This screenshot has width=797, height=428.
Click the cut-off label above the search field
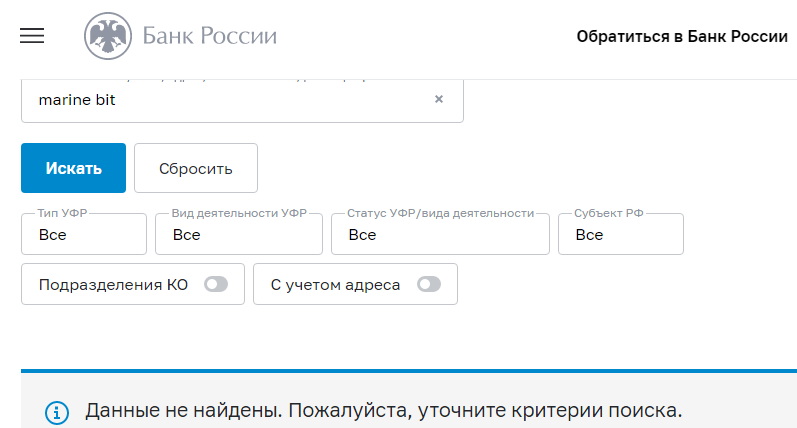(200, 76)
